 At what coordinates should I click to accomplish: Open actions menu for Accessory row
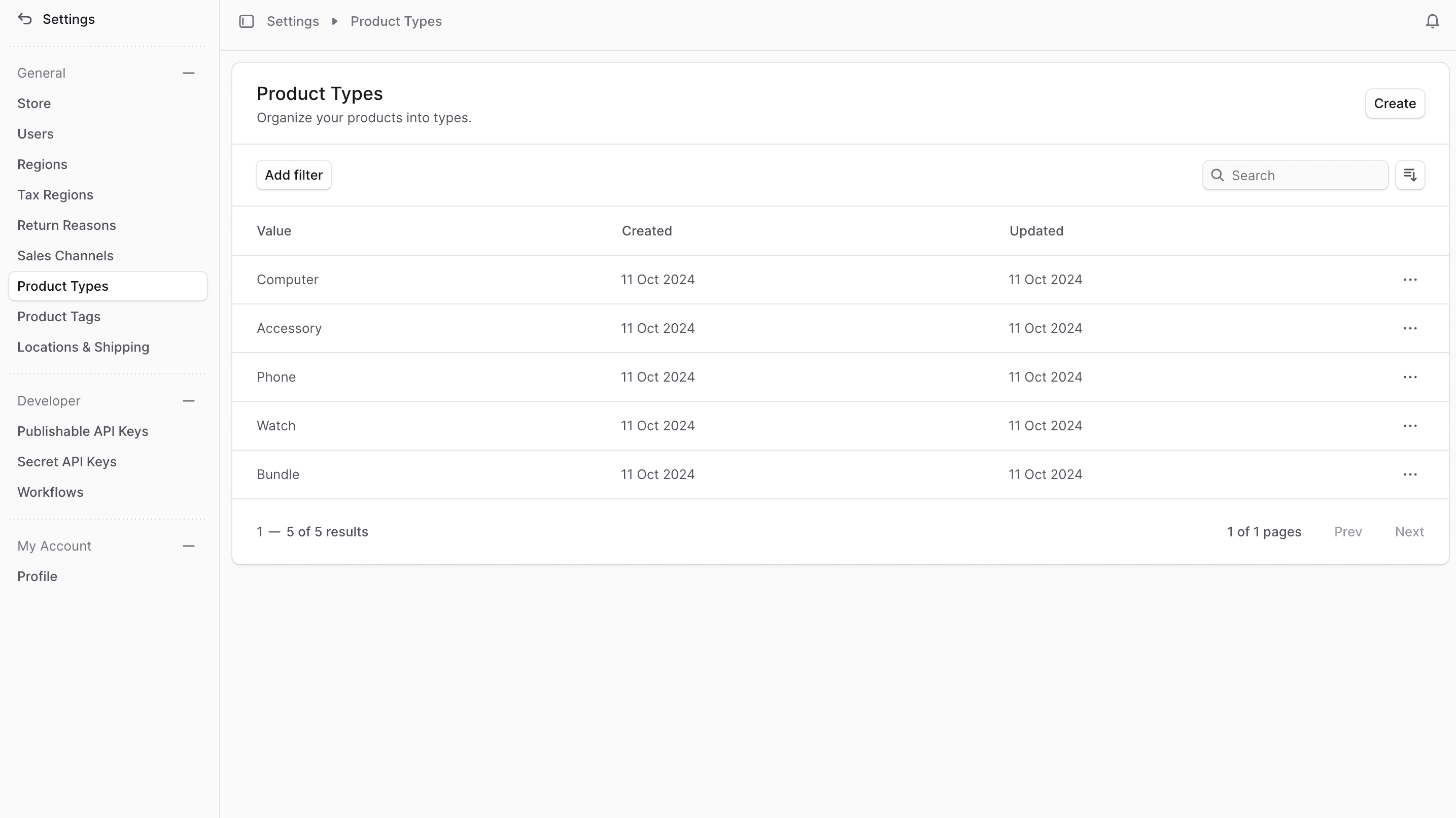click(1410, 328)
